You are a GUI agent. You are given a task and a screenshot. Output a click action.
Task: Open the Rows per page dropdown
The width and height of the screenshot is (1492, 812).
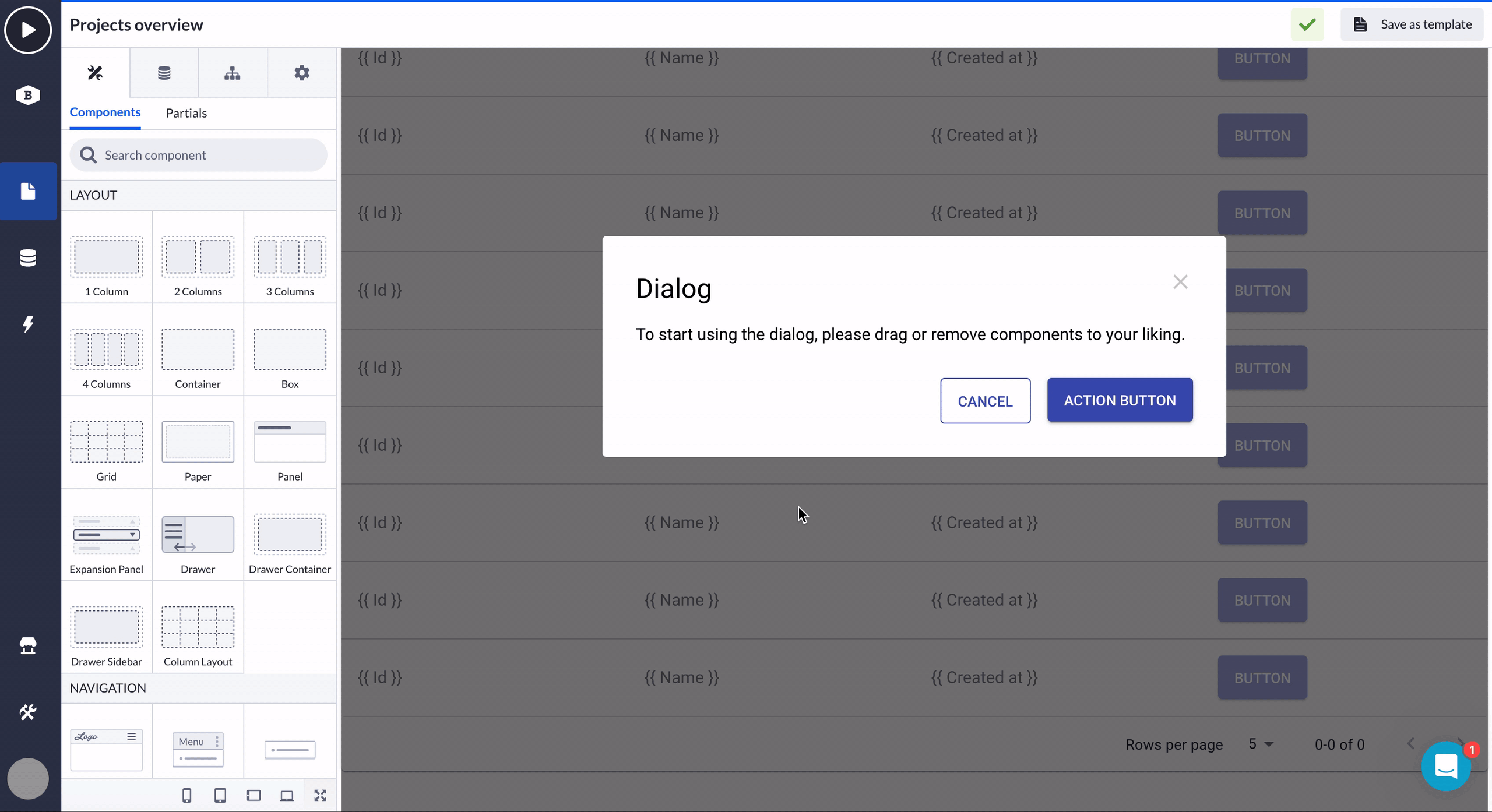pyautogui.click(x=1261, y=744)
